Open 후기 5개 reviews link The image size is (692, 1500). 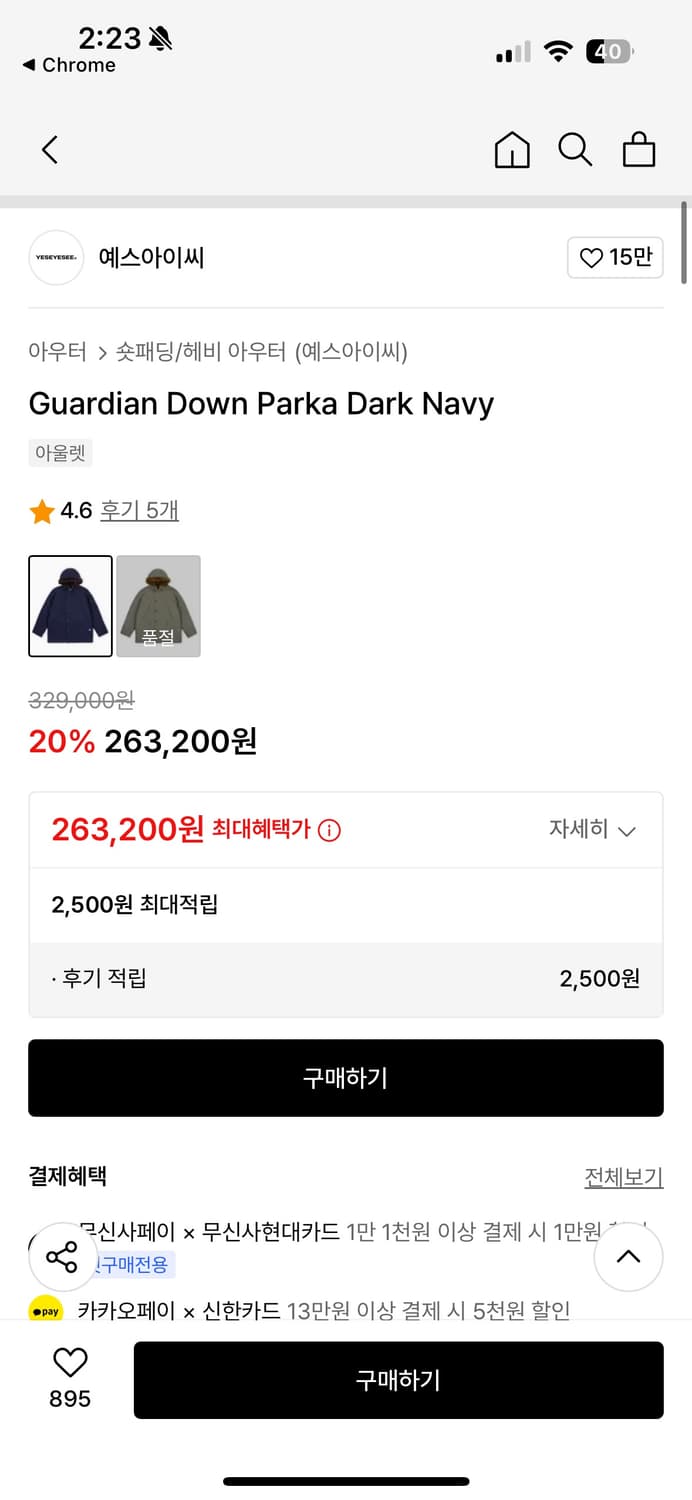click(139, 509)
